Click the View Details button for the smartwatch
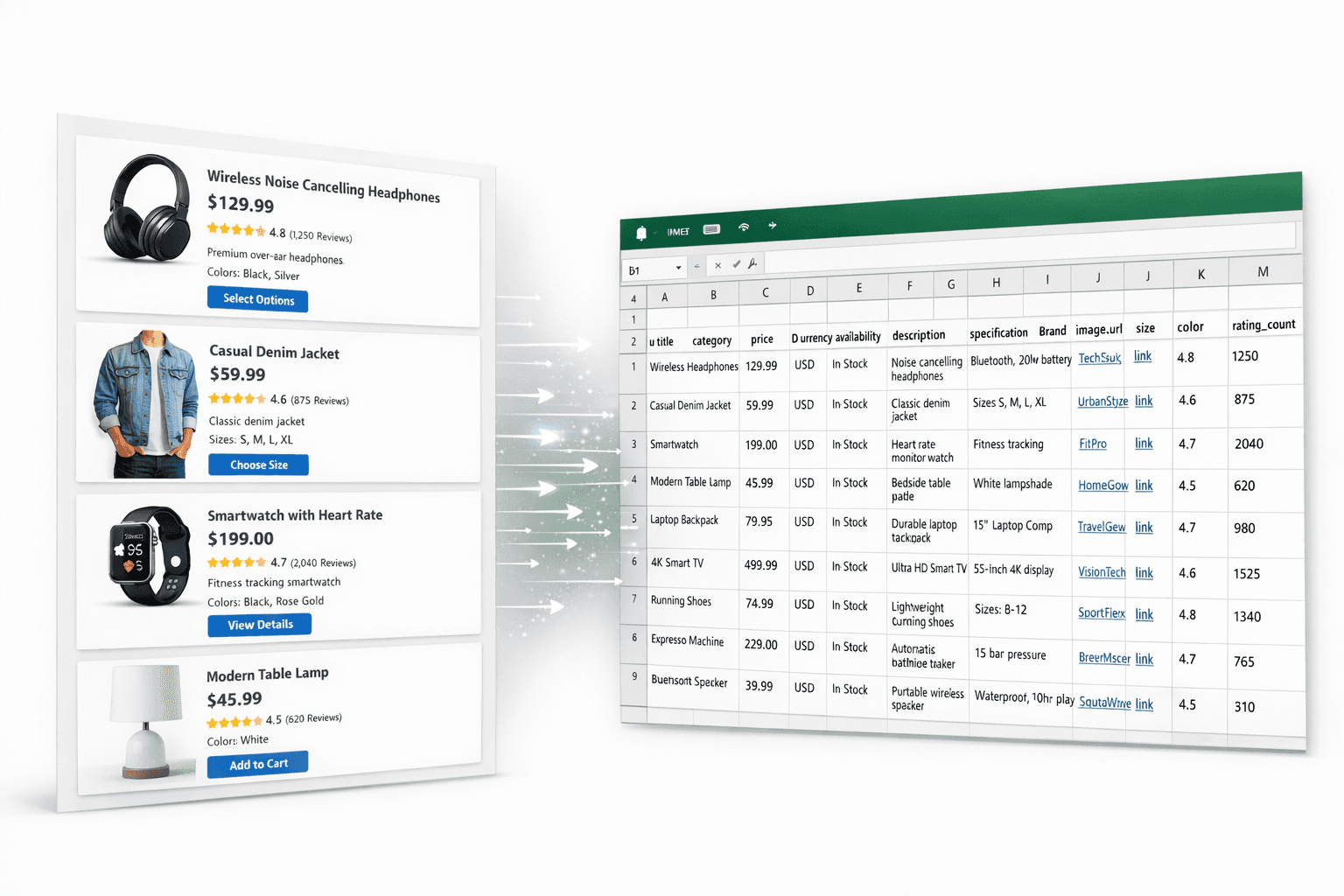The height and width of the screenshot is (896, 1344). [260, 625]
